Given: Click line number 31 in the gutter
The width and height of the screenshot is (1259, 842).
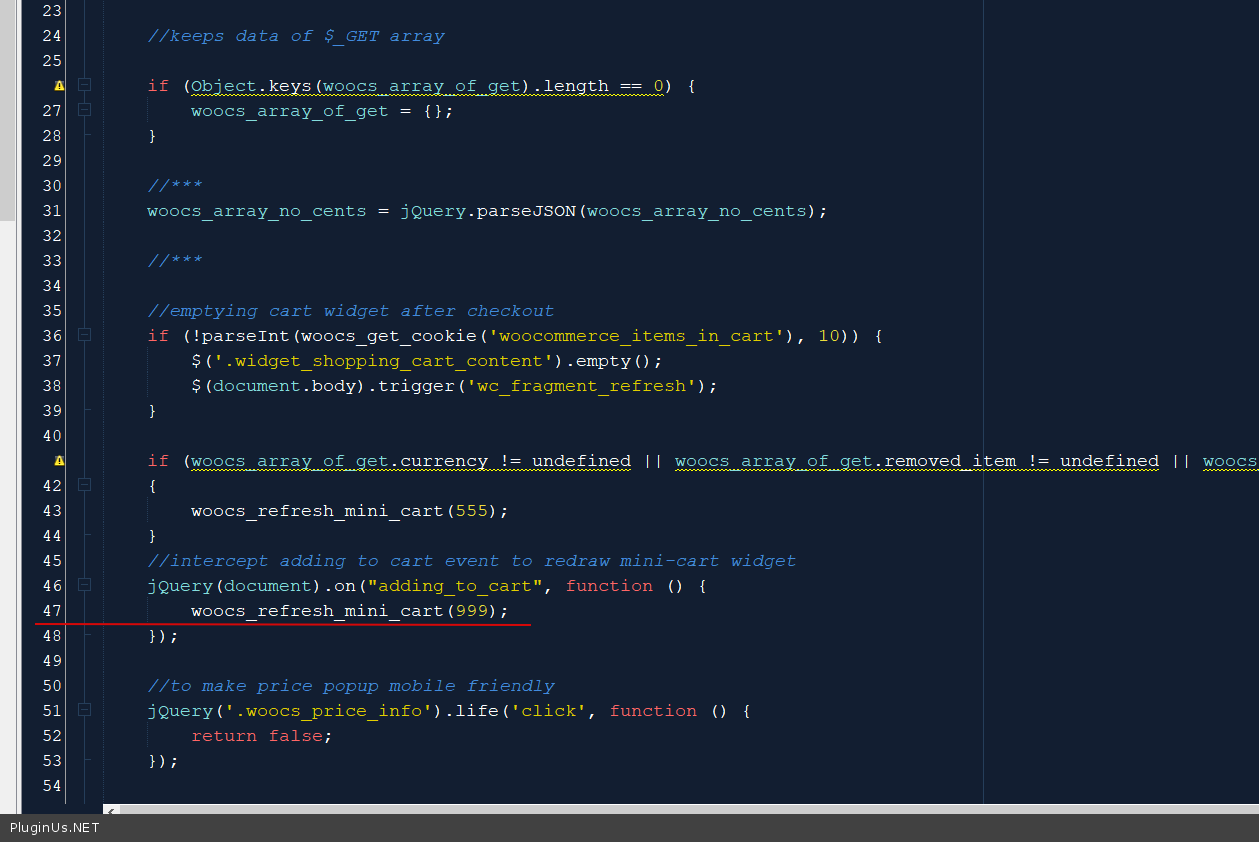Looking at the screenshot, I should pos(51,211).
